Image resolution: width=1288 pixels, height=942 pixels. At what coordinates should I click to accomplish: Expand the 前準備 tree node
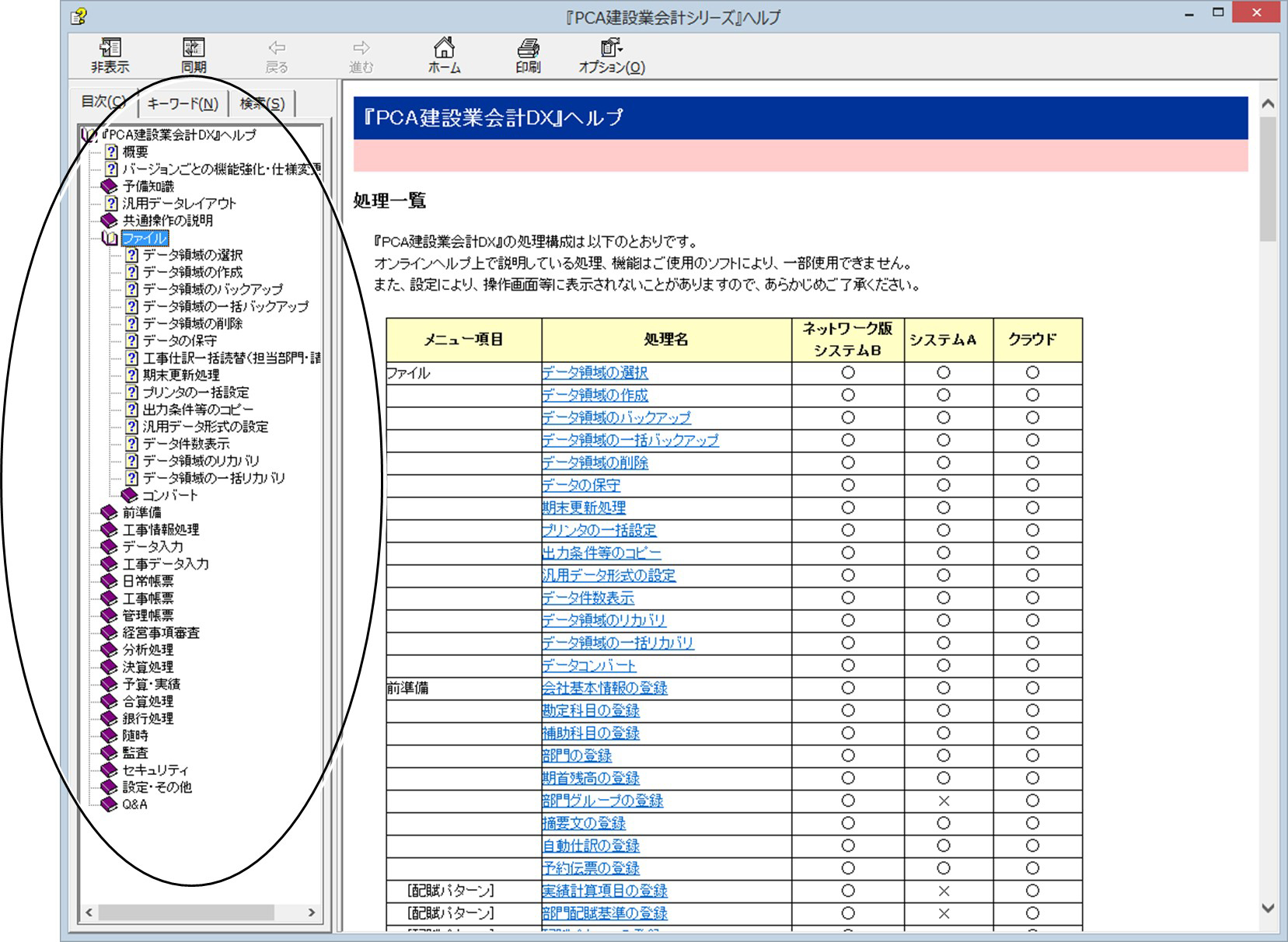110,513
